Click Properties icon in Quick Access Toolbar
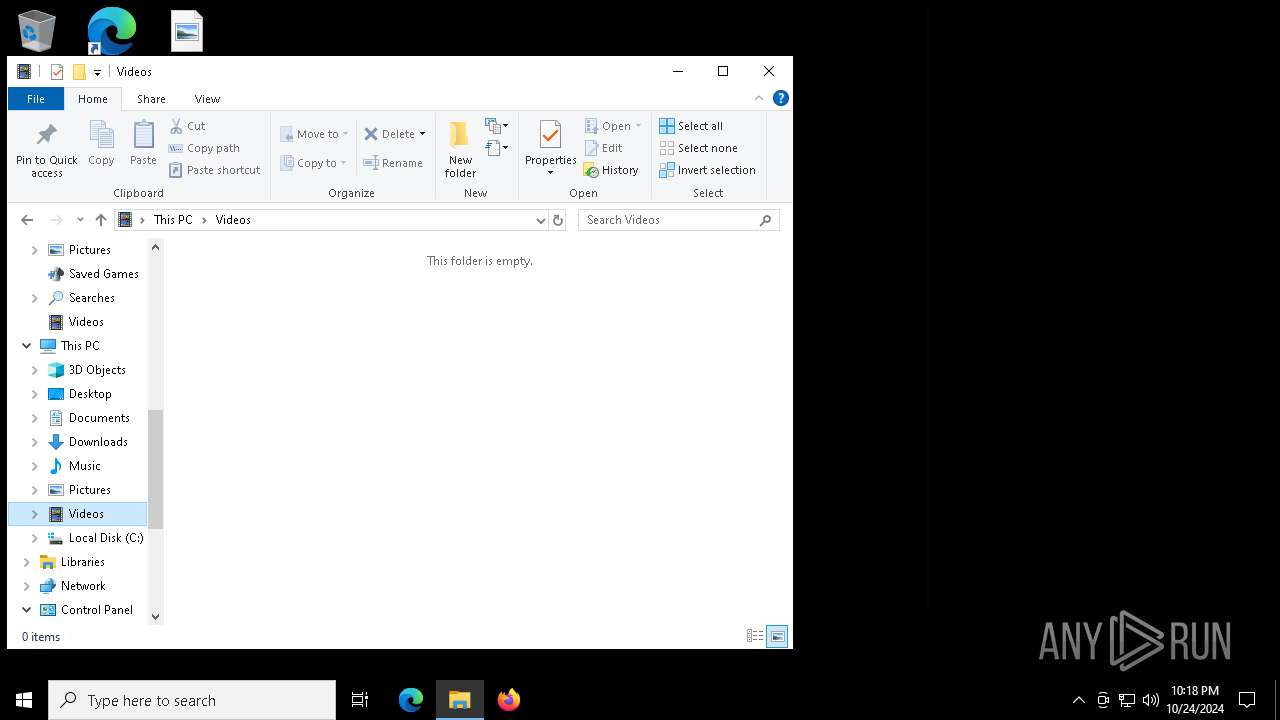Viewport: 1280px width, 720px height. point(57,72)
